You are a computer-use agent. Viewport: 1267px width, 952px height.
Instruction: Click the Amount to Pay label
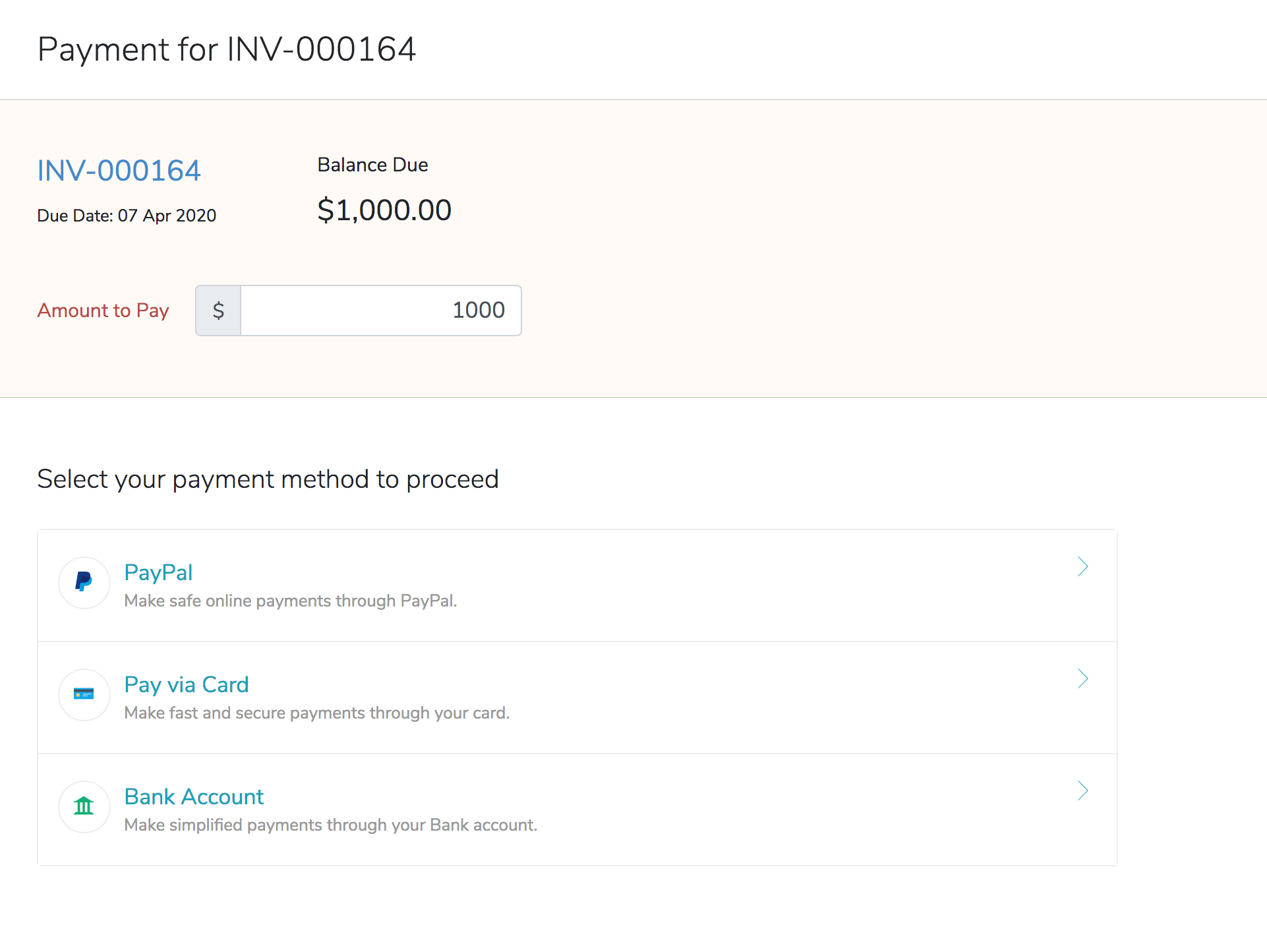[x=103, y=310]
